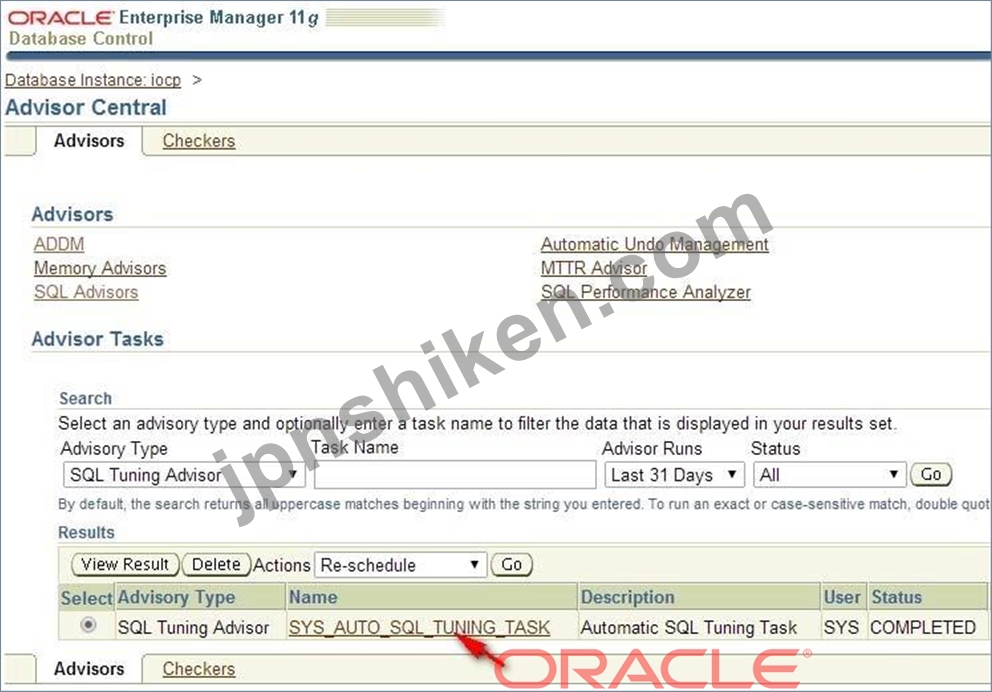Select the SQL Tuning Advisor row radio button
This screenshot has height=692, width=992.
point(89,625)
